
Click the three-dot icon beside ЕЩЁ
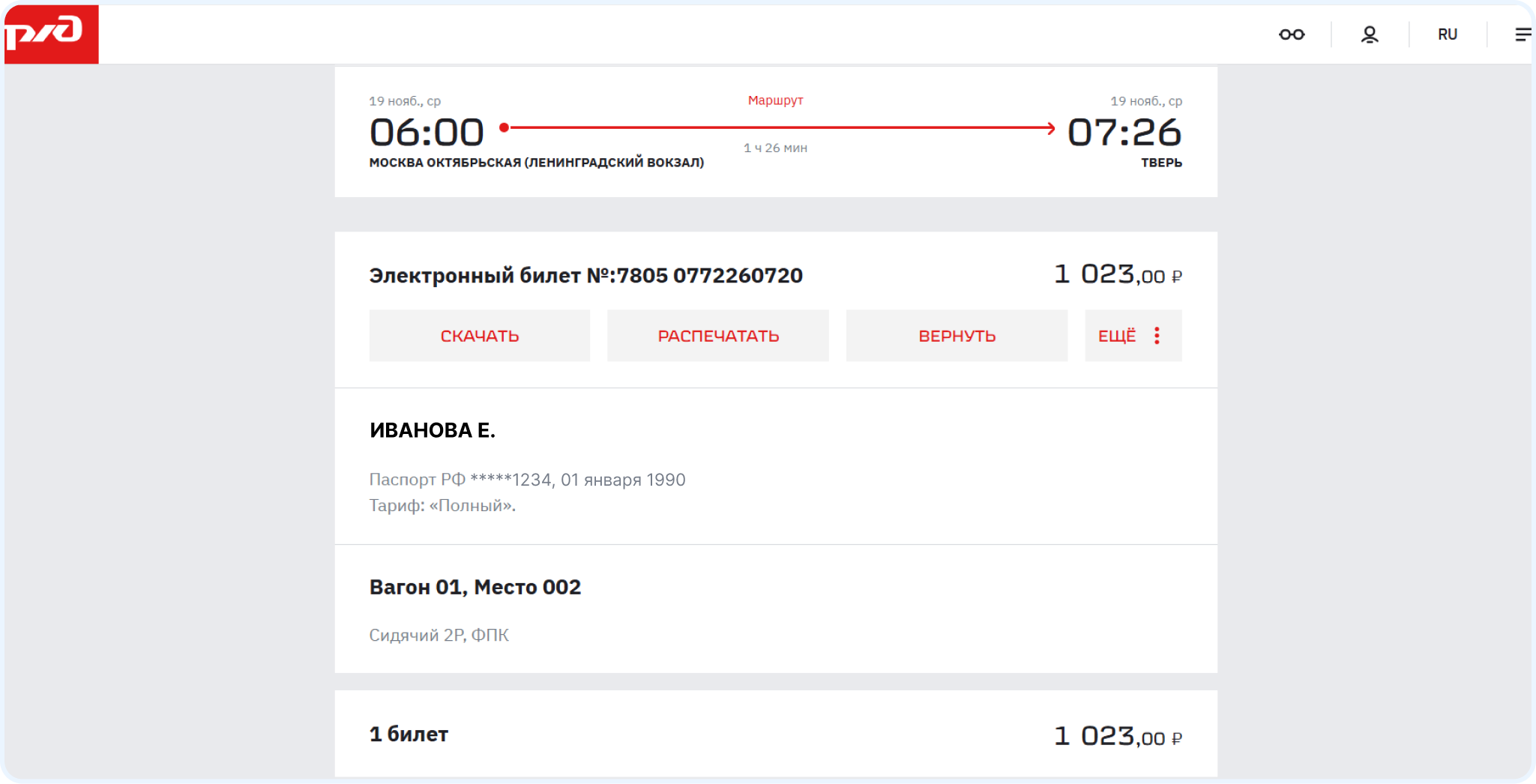point(1157,336)
